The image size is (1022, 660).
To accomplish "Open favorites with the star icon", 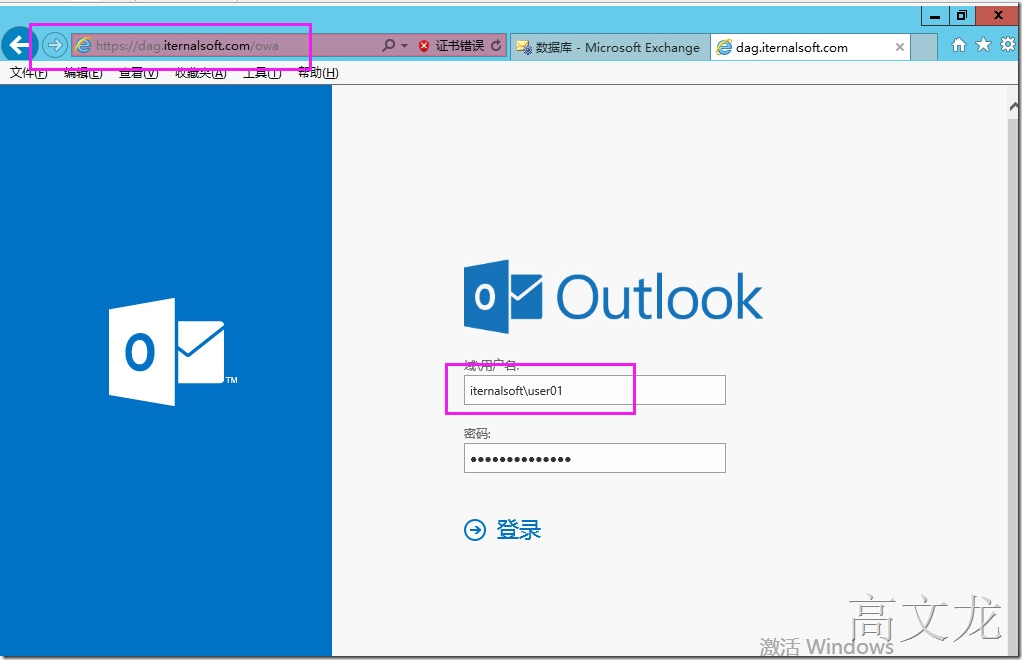I will click(x=984, y=44).
